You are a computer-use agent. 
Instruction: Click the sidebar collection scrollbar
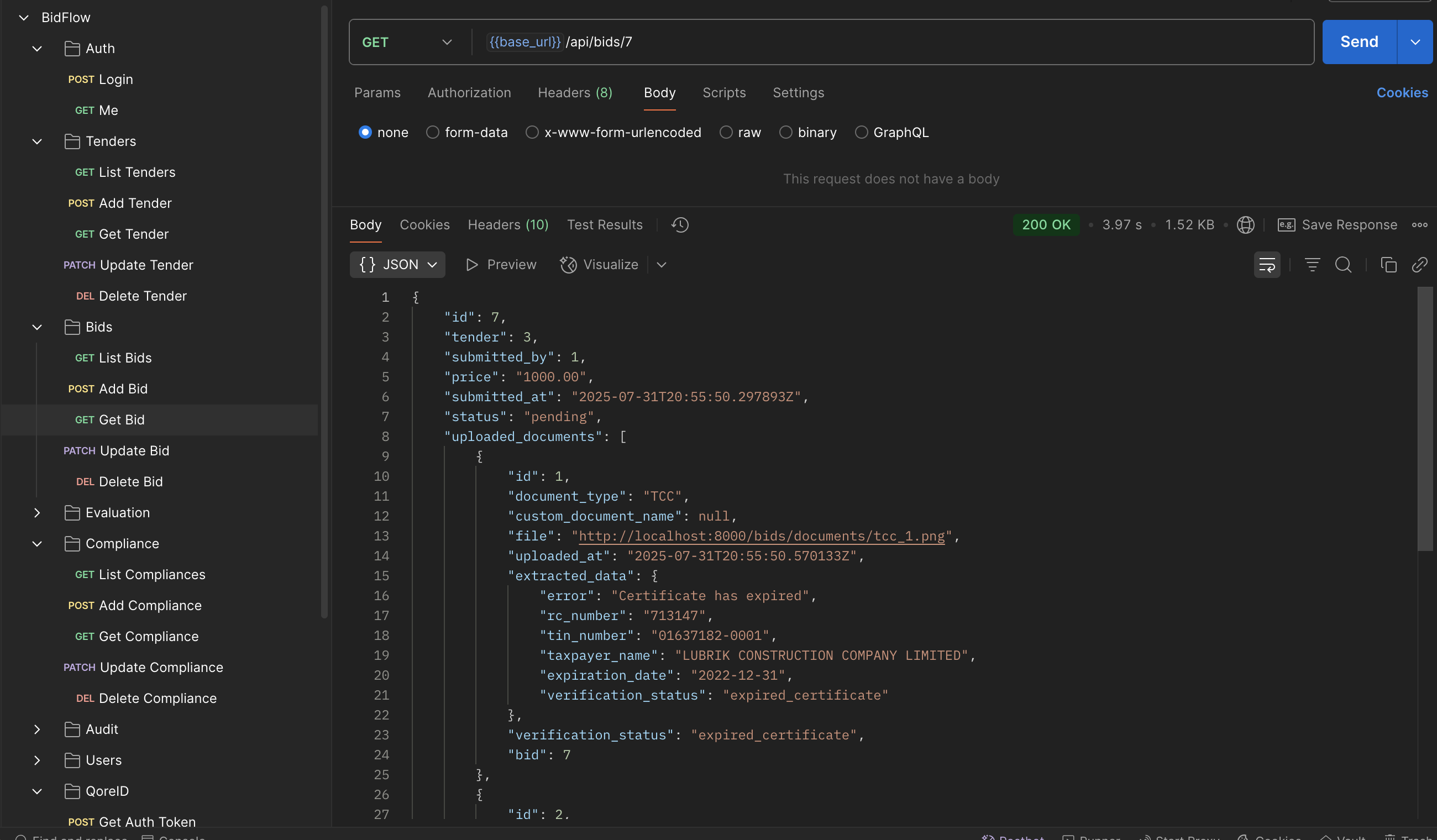(324, 312)
